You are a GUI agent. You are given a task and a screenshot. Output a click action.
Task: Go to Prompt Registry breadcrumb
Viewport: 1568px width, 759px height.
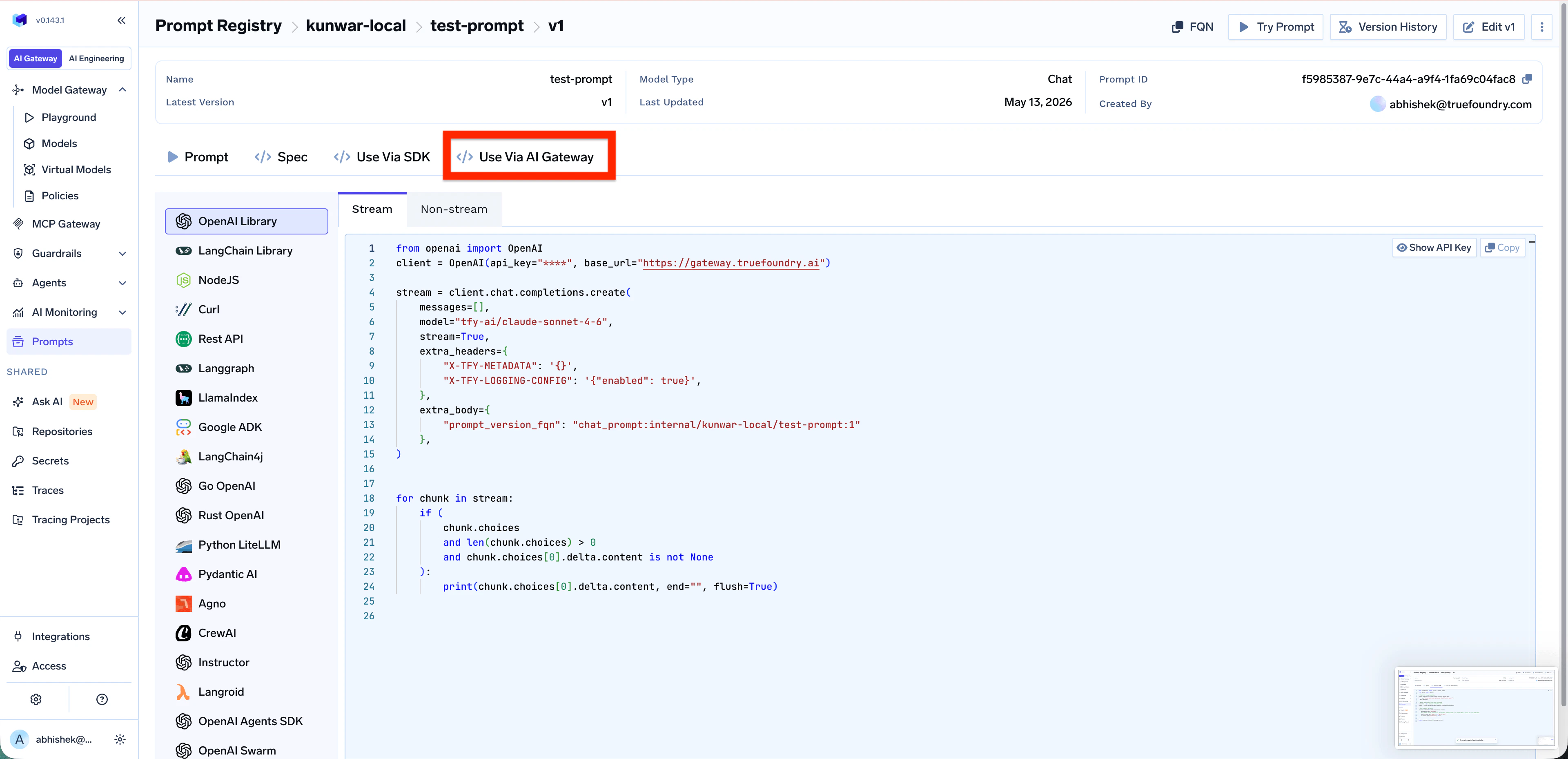[218, 26]
